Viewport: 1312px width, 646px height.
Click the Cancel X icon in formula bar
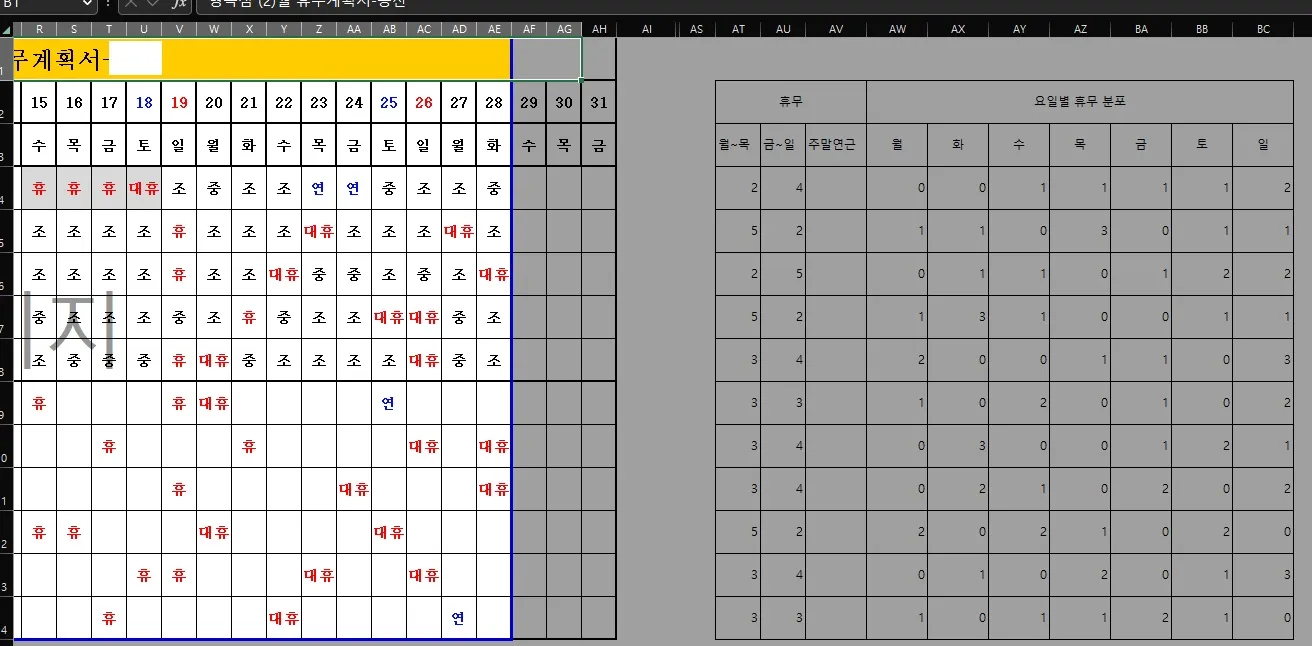[x=133, y=4]
